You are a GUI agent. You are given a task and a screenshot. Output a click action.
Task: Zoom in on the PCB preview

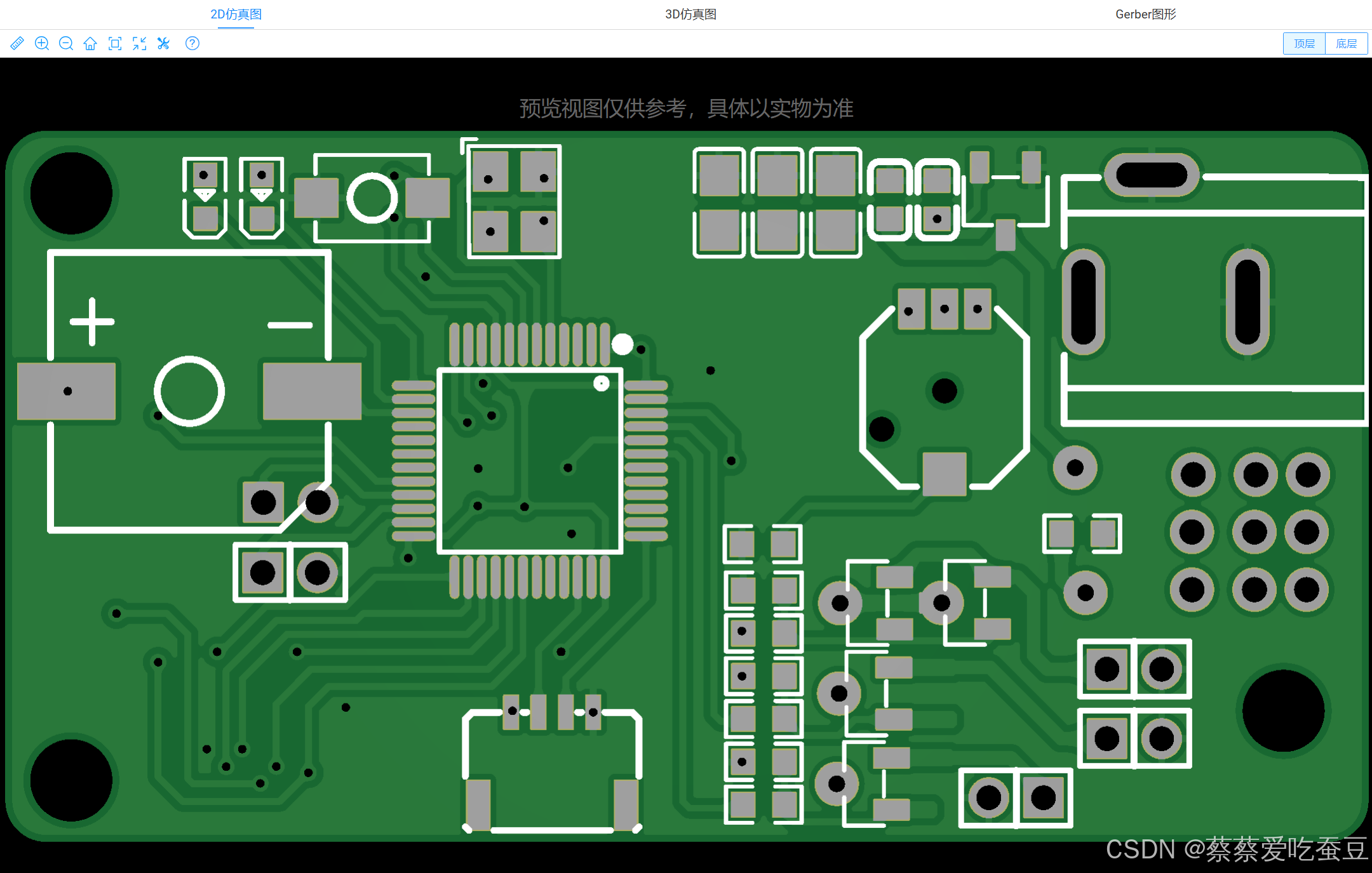click(x=42, y=43)
